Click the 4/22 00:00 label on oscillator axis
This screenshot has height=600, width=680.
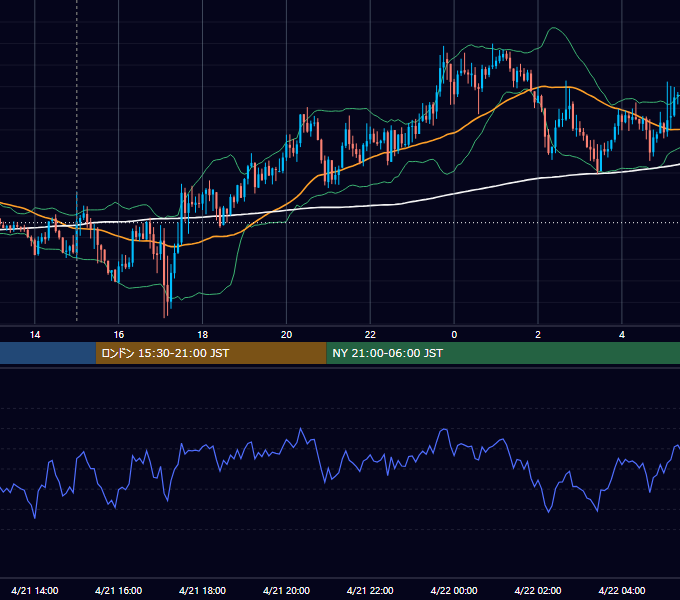click(454, 590)
